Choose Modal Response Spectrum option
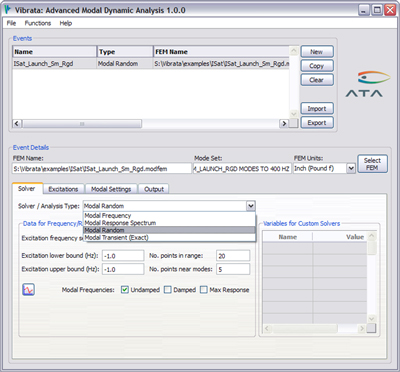 click(x=169, y=223)
